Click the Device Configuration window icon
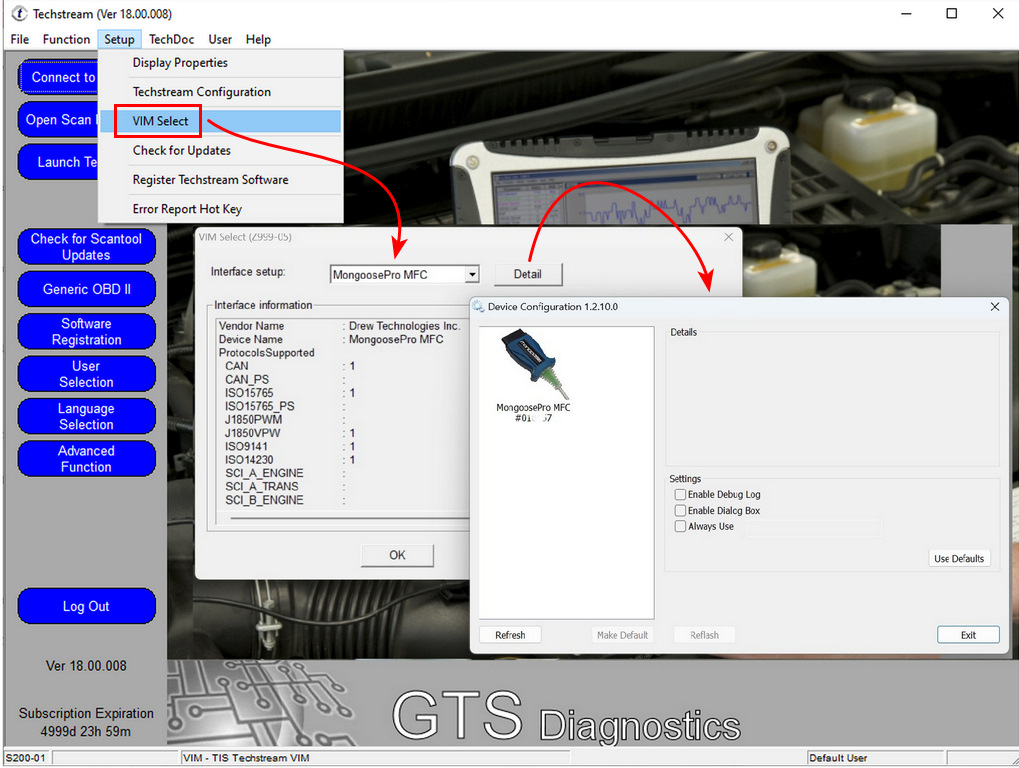 coord(478,307)
